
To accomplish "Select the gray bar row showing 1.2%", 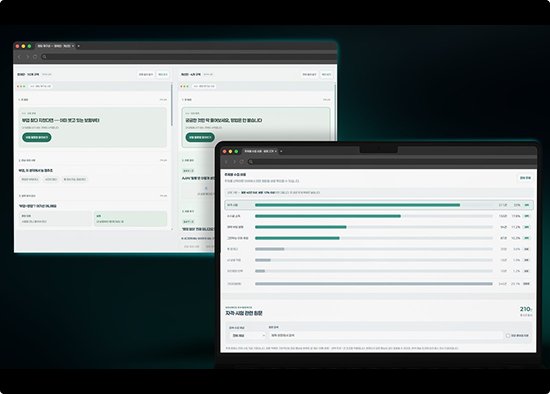I will (x=379, y=271).
